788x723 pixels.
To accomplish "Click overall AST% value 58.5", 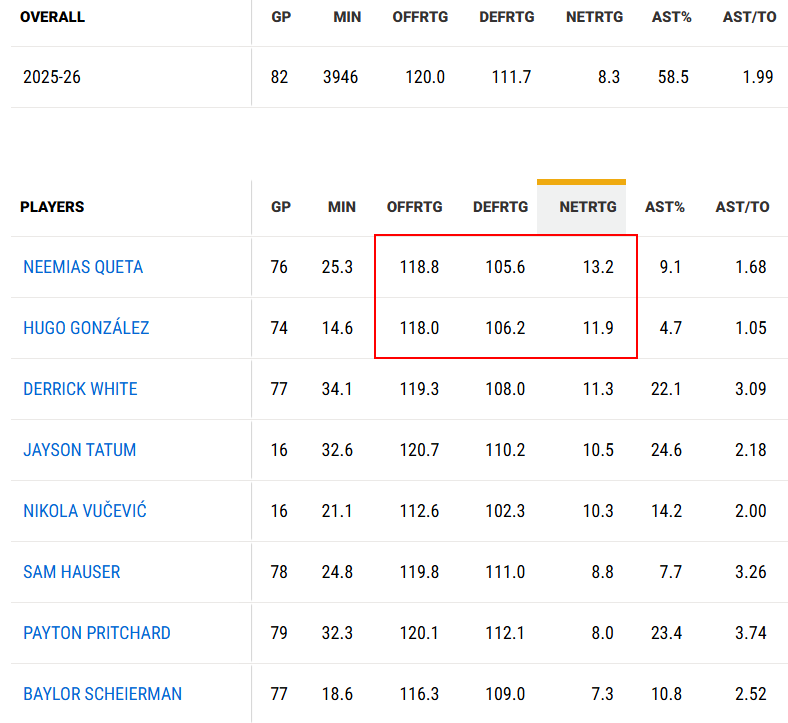I will click(673, 77).
